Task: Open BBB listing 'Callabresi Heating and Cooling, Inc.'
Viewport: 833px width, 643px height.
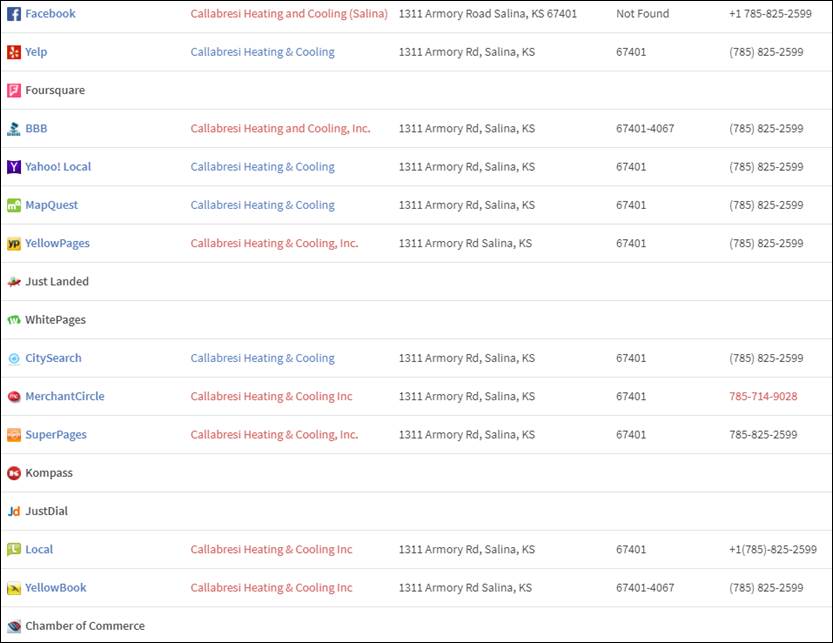Action: (280, 129)
